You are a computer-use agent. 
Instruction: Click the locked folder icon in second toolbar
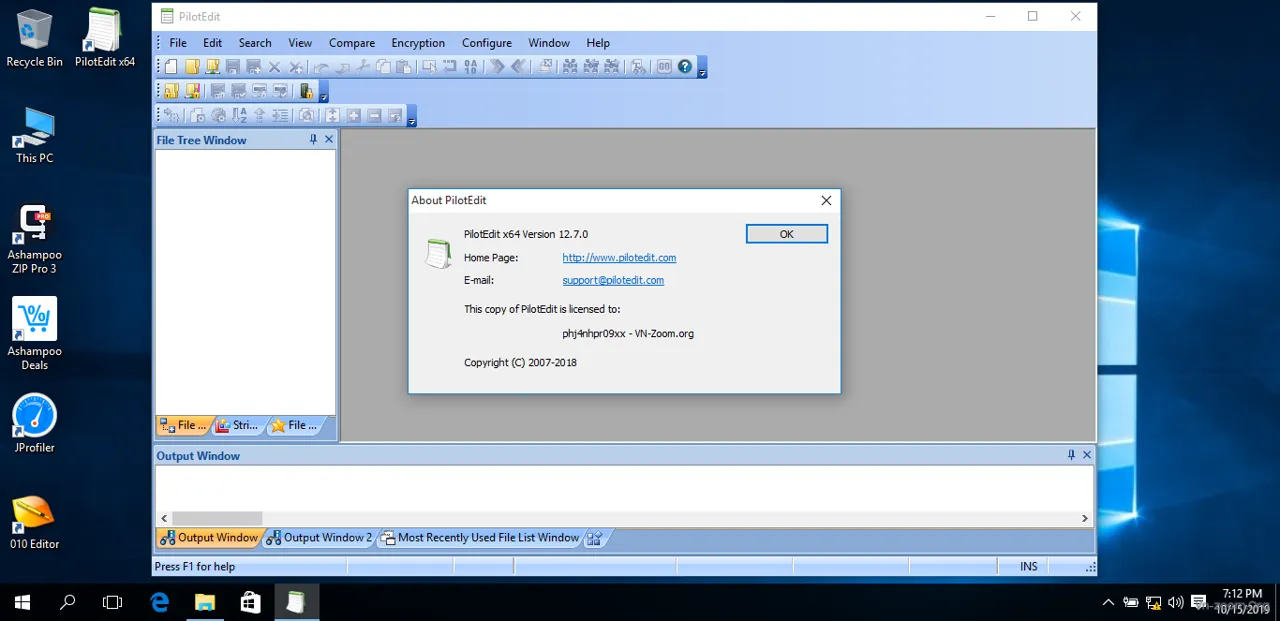[171, 91]
